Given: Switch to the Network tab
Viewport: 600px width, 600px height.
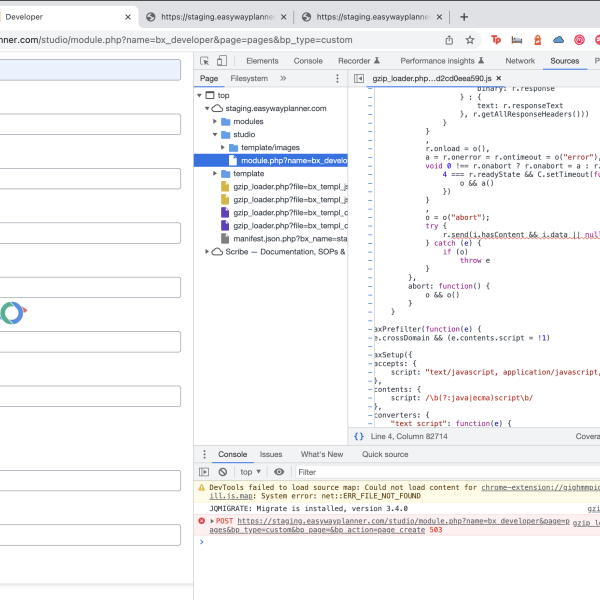Looking at the screenshot, I should [x=519, y=61].
